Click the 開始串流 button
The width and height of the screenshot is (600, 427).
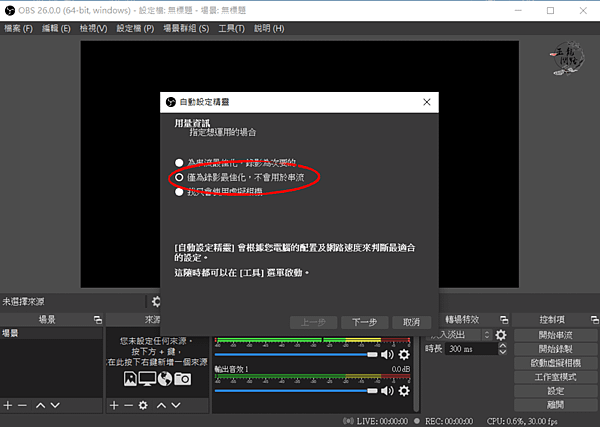click(x=555, y=335)
